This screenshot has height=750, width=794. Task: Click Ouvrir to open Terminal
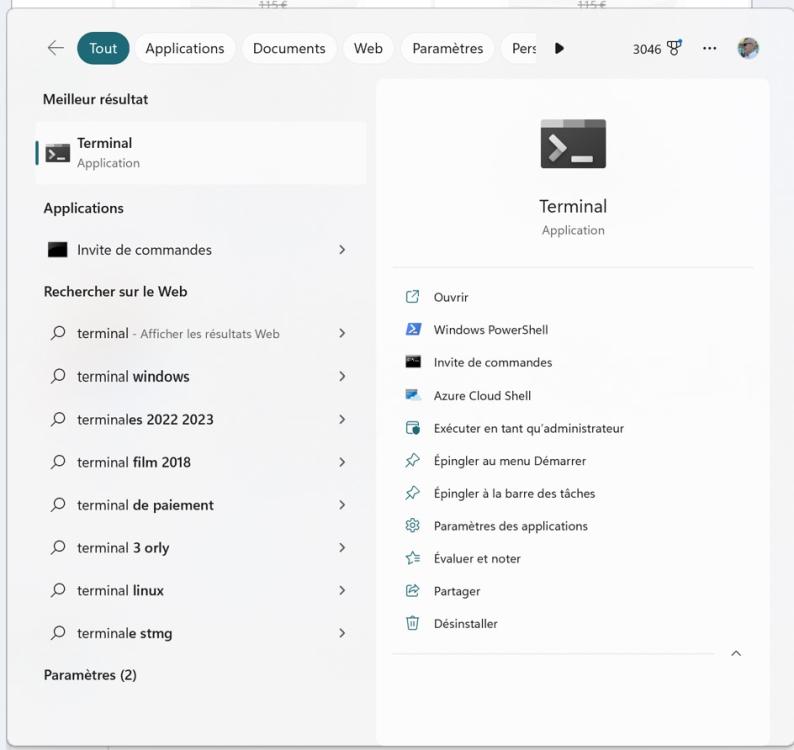point(450,297)
